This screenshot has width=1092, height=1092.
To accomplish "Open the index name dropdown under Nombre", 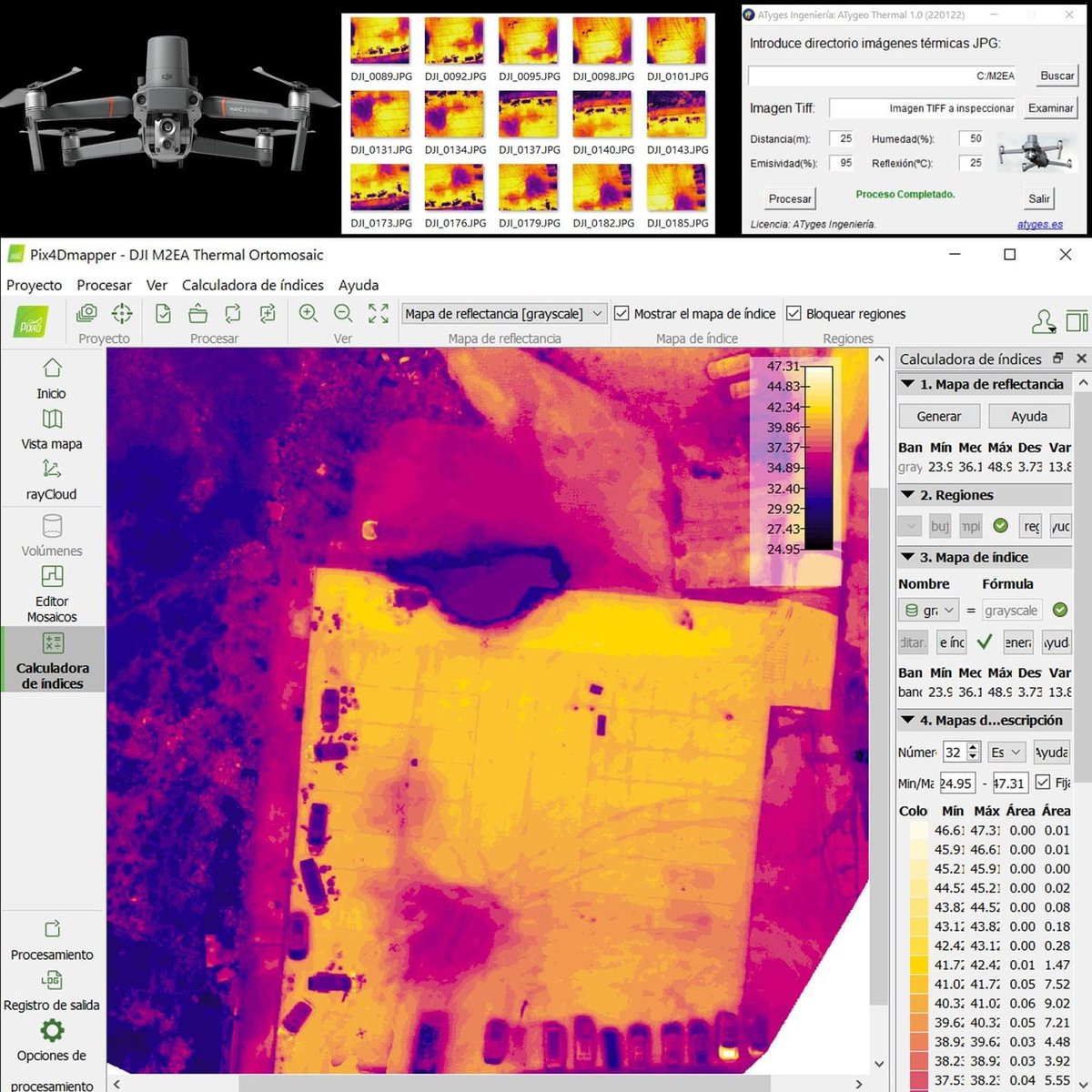I will coord(928,610).
